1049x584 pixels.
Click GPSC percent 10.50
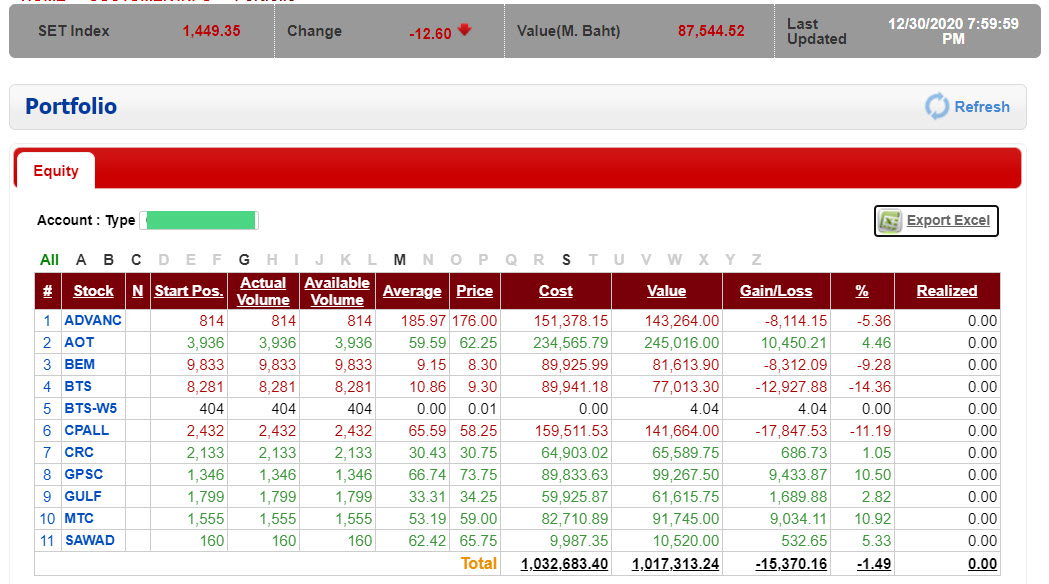tap(873, 474)
